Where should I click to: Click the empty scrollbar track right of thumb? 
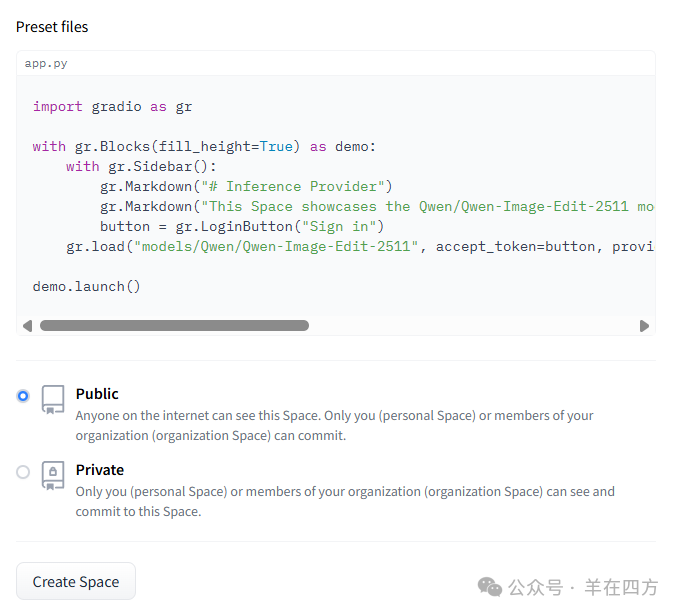pos(470,326)
